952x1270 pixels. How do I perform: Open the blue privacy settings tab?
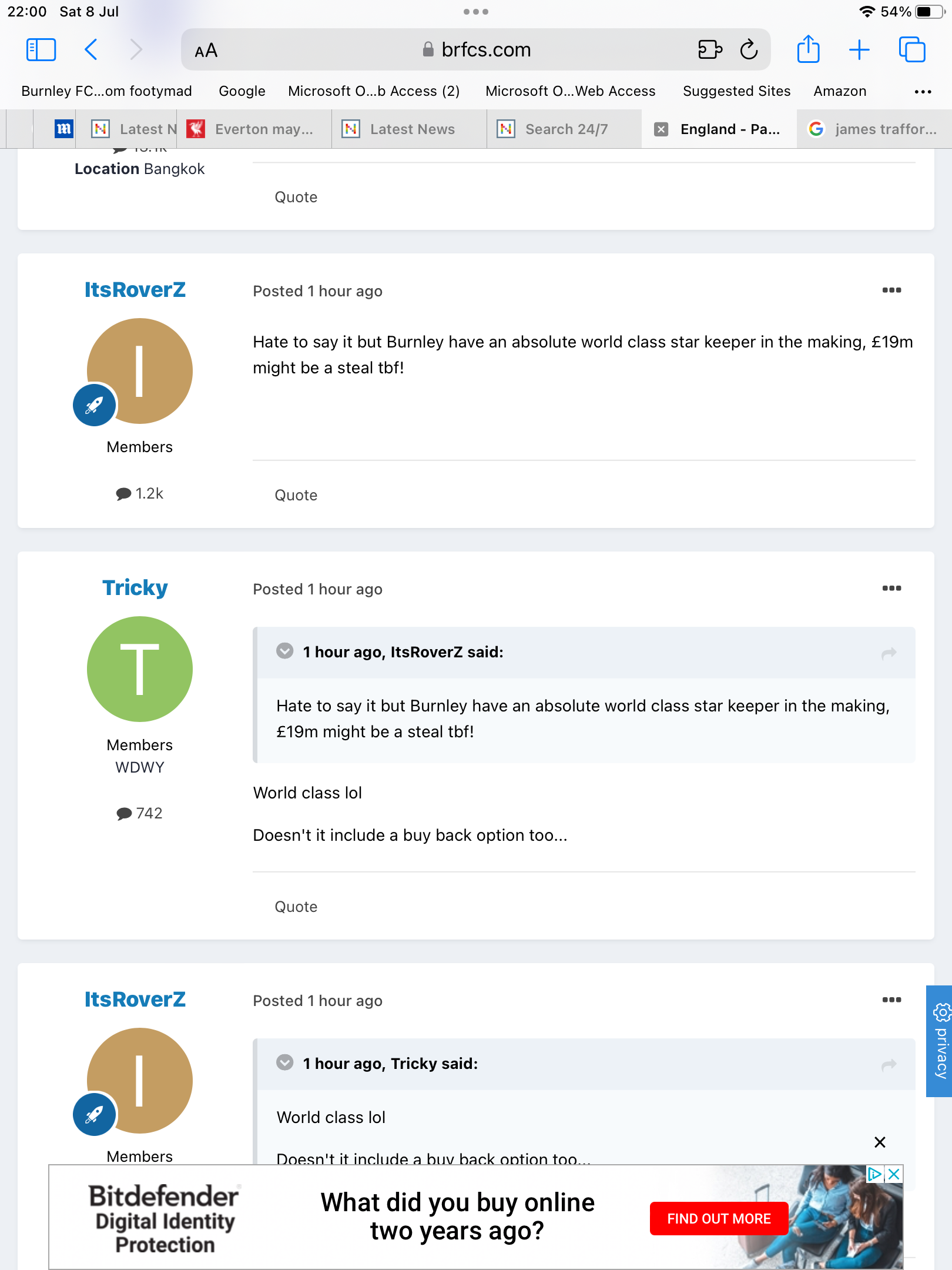[941, 1041]
